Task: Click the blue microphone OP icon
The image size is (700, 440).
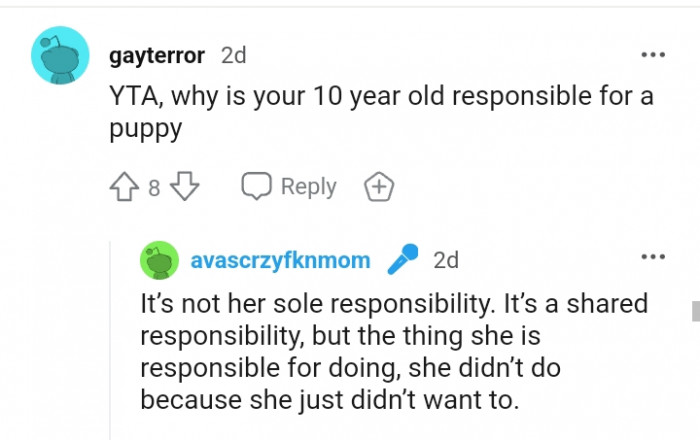Action: (x=404, y=260)
